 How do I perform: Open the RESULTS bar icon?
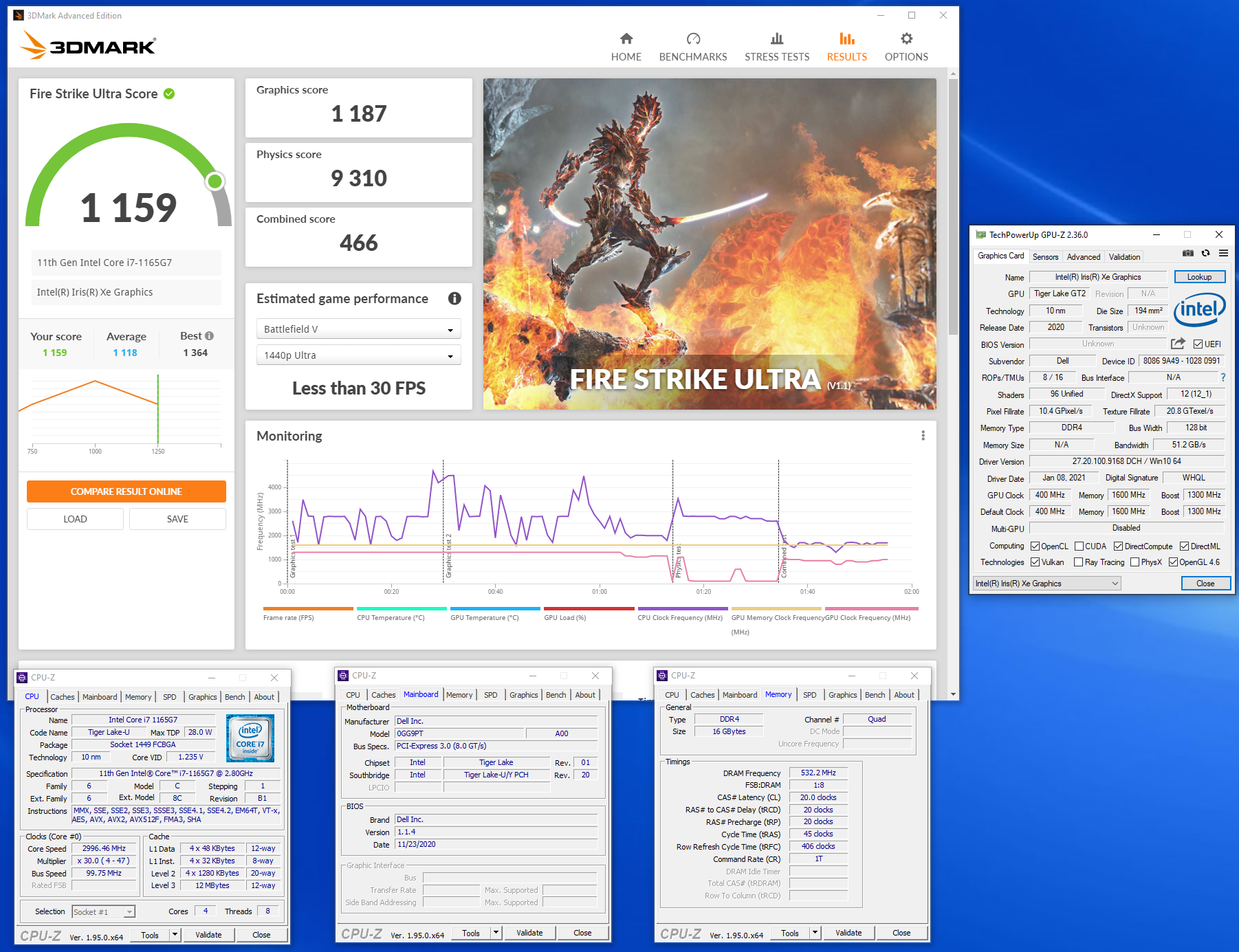pyautogui.click(x=847, y=39)
